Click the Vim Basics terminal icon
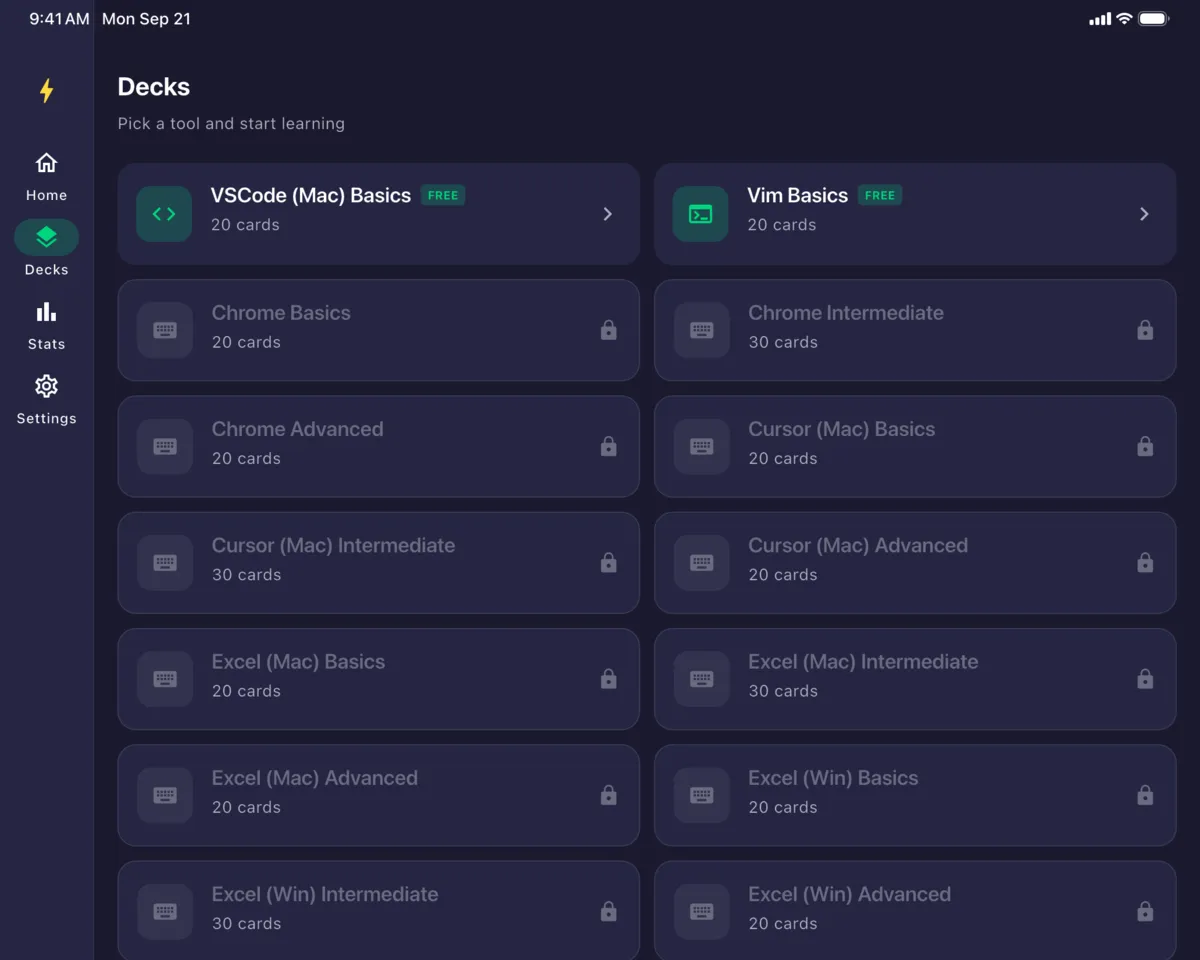1200x960 pixels. point(701,214)
